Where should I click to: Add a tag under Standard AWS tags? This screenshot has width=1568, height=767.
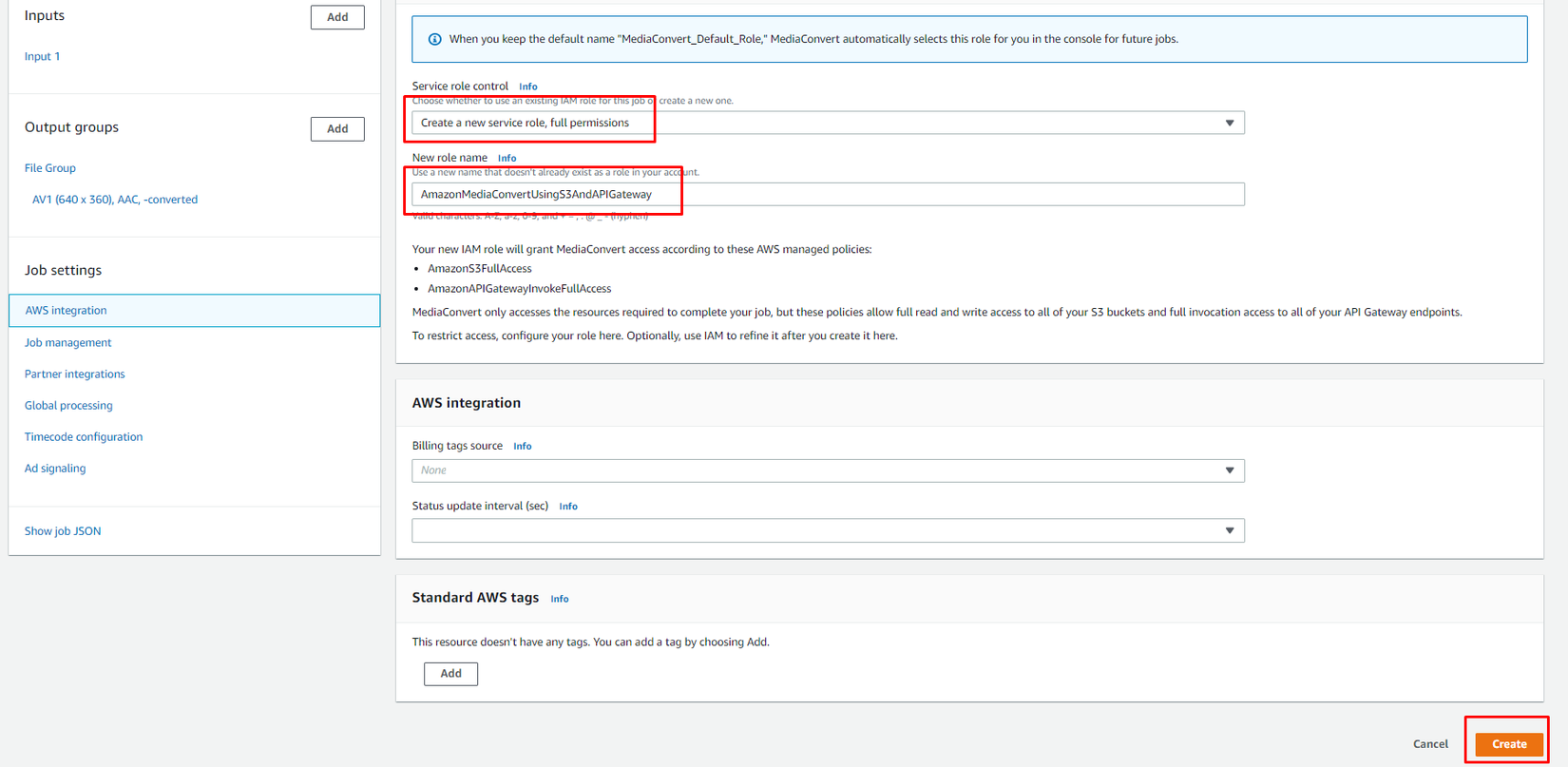coord(450,674)
